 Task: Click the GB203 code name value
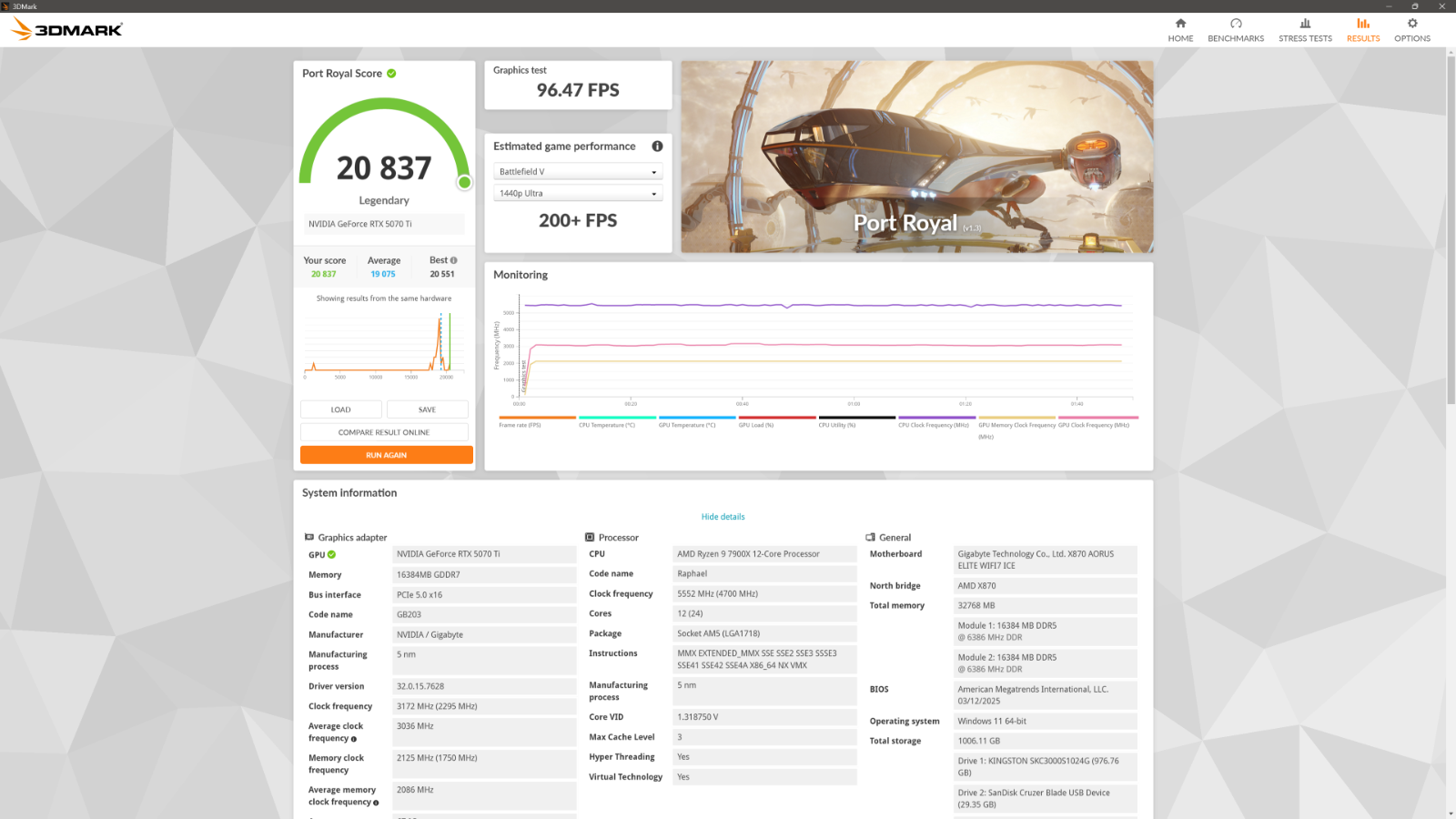pyautogui.click(x=484, y=615)
